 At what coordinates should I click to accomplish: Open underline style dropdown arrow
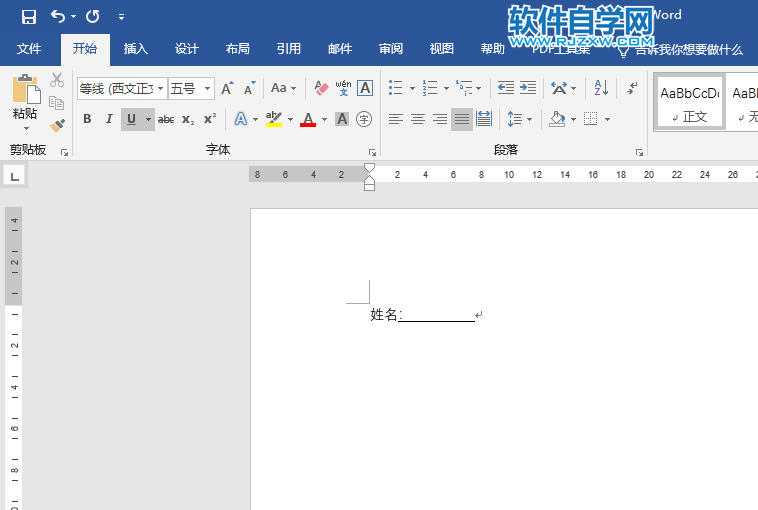coord(148,119)
